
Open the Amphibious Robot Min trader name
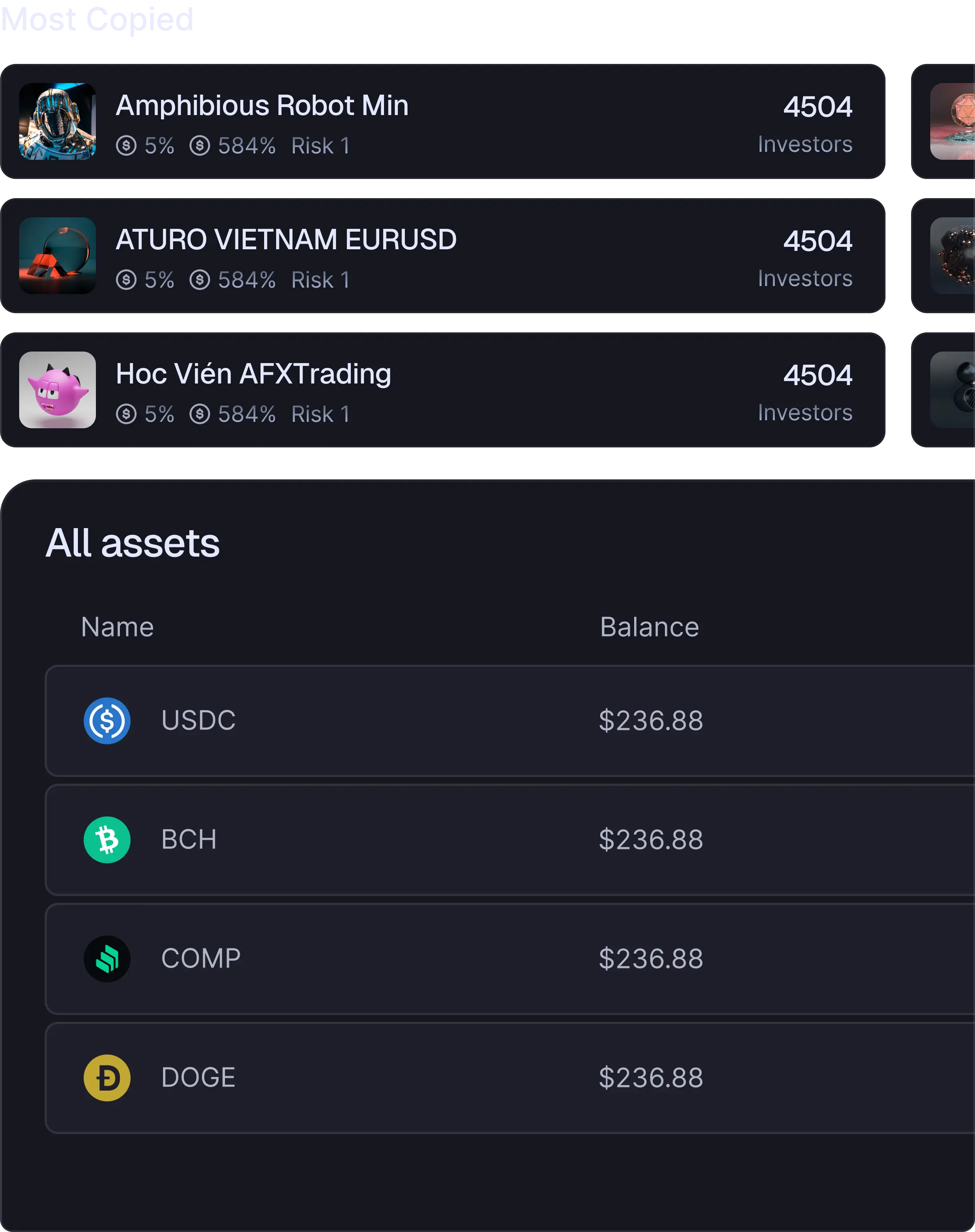262,105
